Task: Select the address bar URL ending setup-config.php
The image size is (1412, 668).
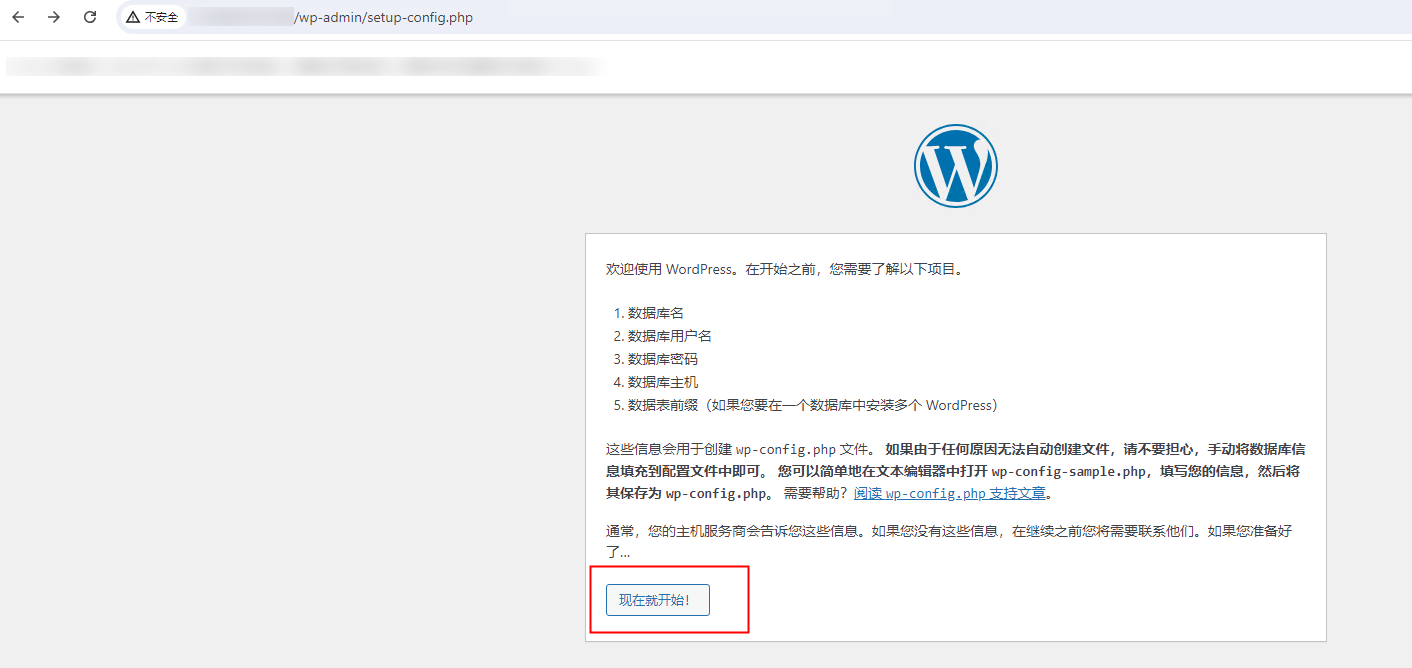Action: (384, 17)
